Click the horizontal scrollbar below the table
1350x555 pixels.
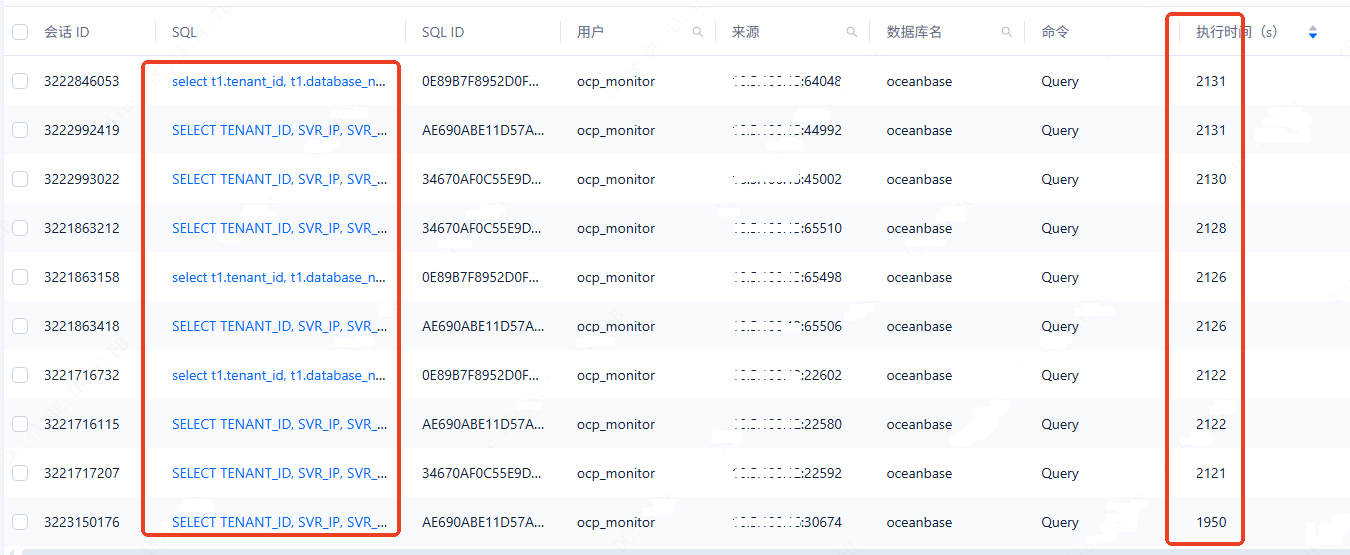point(686,551)
